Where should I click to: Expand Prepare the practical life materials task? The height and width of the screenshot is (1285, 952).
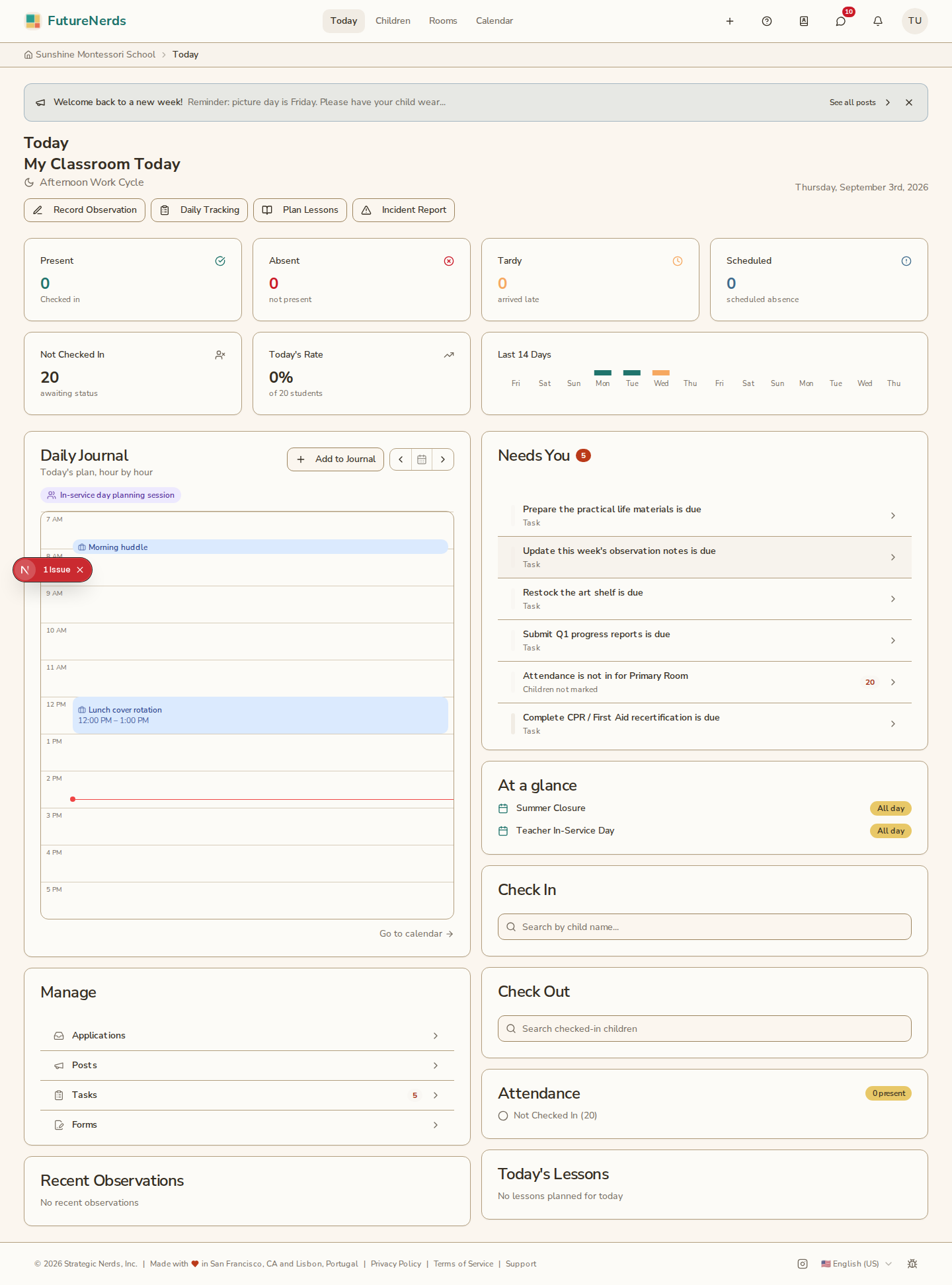[705, 516]
